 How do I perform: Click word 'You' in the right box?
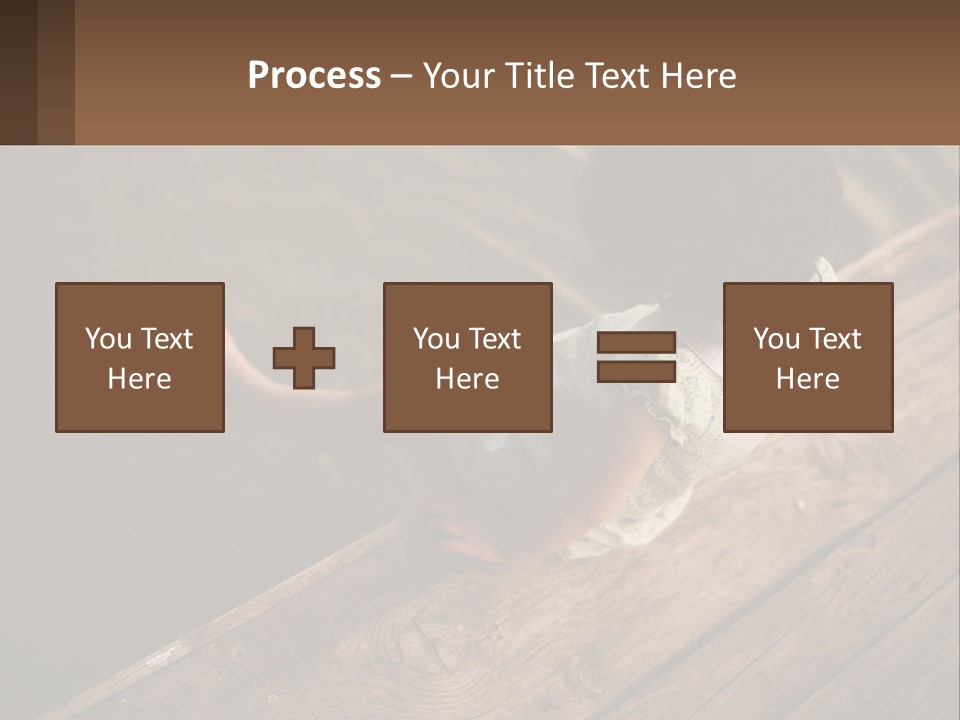(x=776, y=339)
